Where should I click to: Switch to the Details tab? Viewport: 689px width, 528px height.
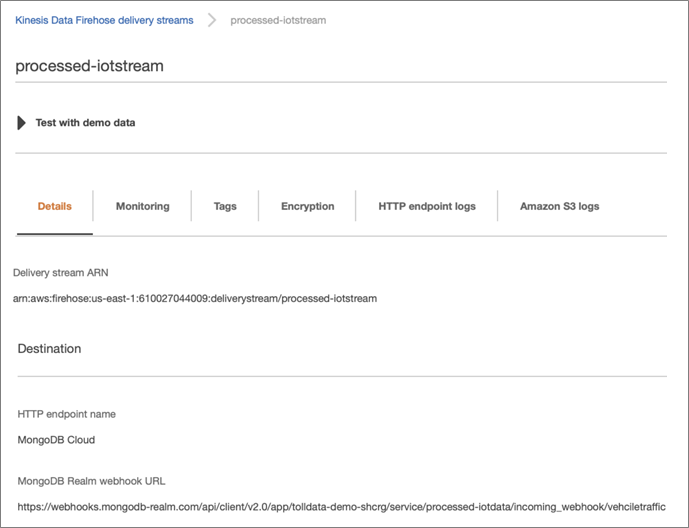tap(54, 206)
